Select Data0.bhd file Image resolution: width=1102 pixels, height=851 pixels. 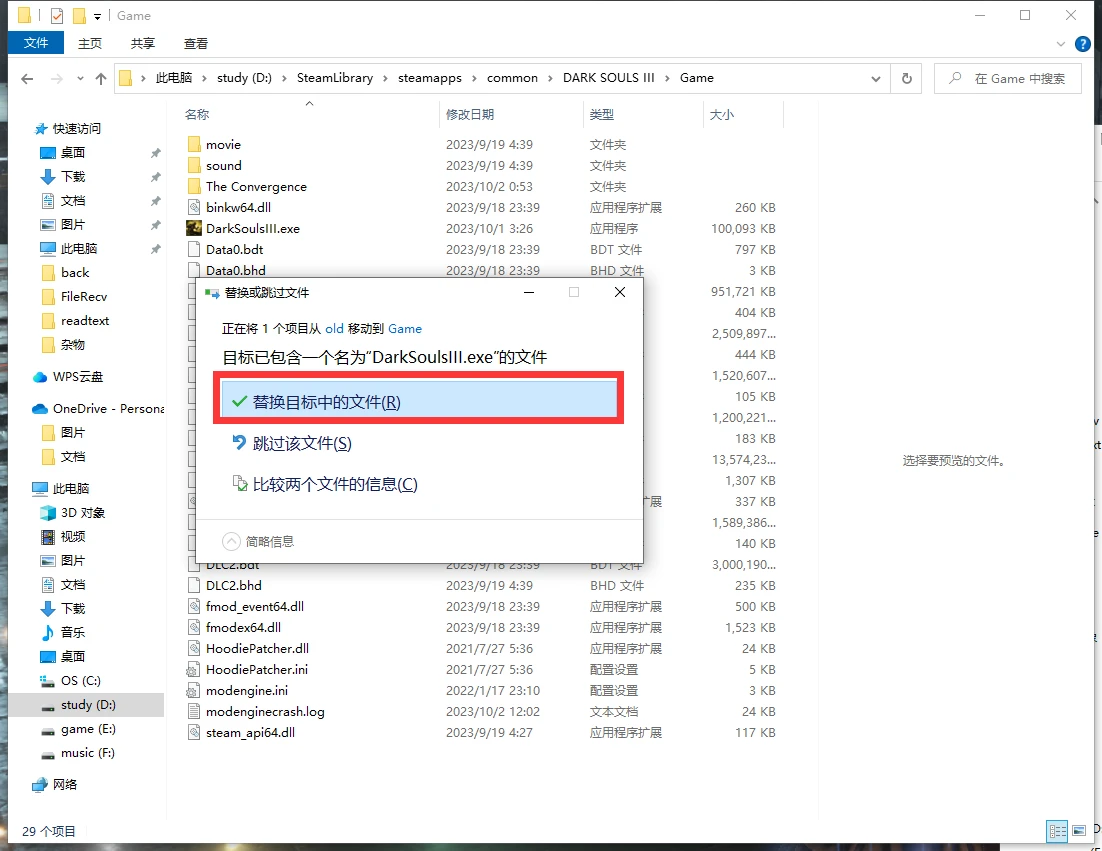click(235, 271)
